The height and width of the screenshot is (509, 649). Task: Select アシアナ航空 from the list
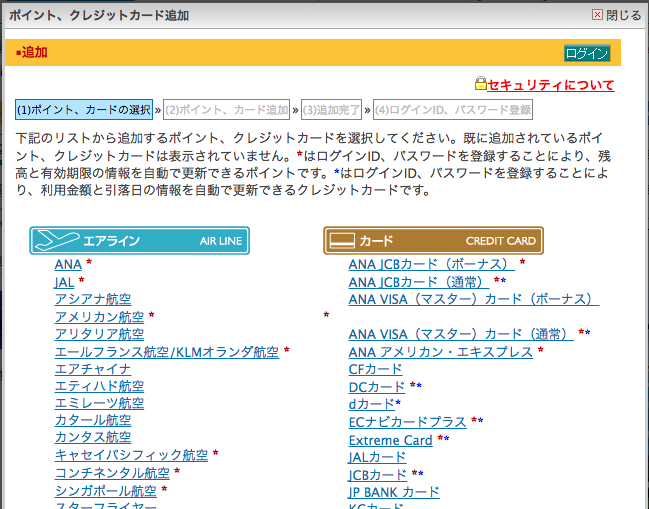click(93, 299)
